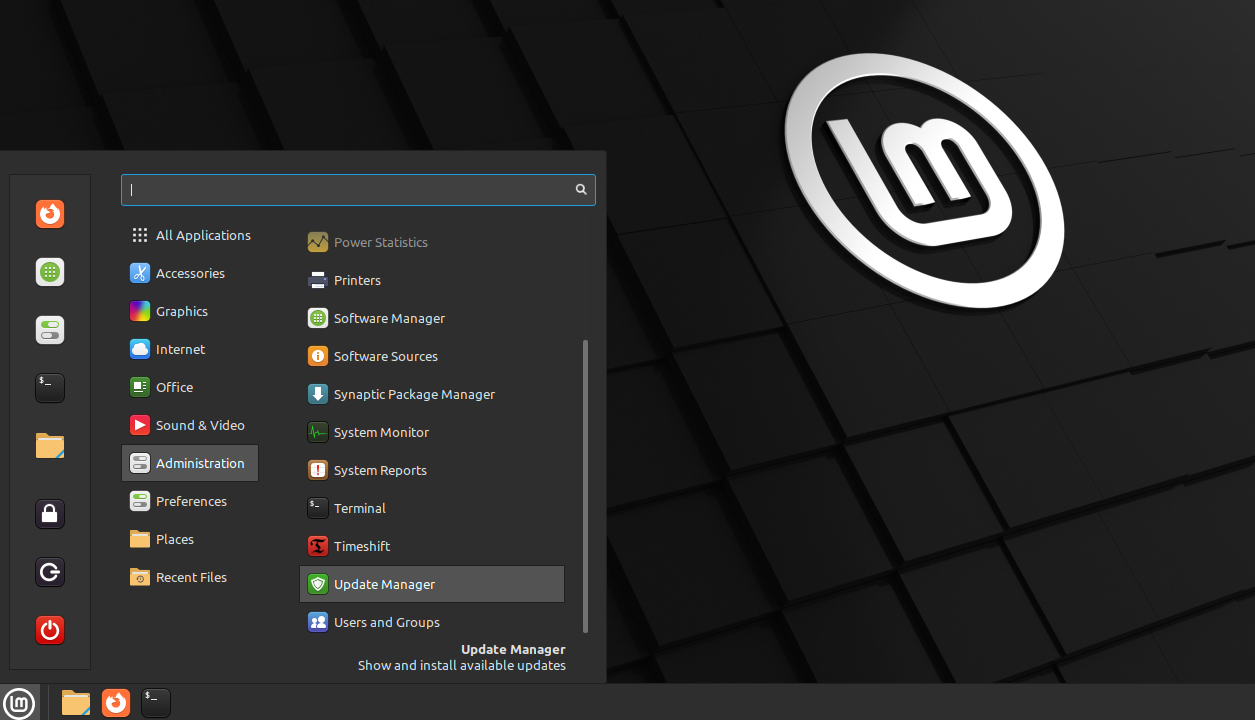
Task: Open the Office category
Action: point(190,387)
